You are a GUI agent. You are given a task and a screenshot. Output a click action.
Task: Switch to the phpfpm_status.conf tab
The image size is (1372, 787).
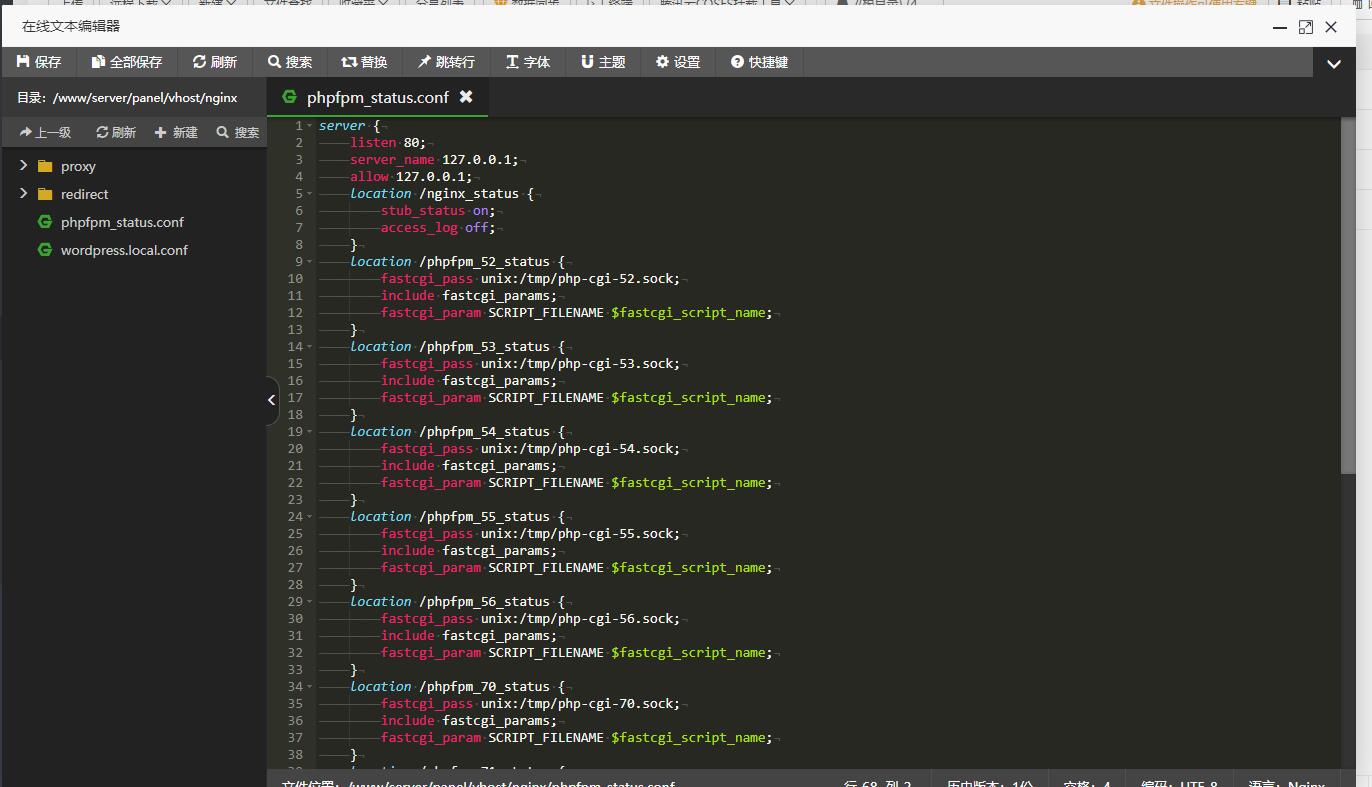tap(377, 97)
